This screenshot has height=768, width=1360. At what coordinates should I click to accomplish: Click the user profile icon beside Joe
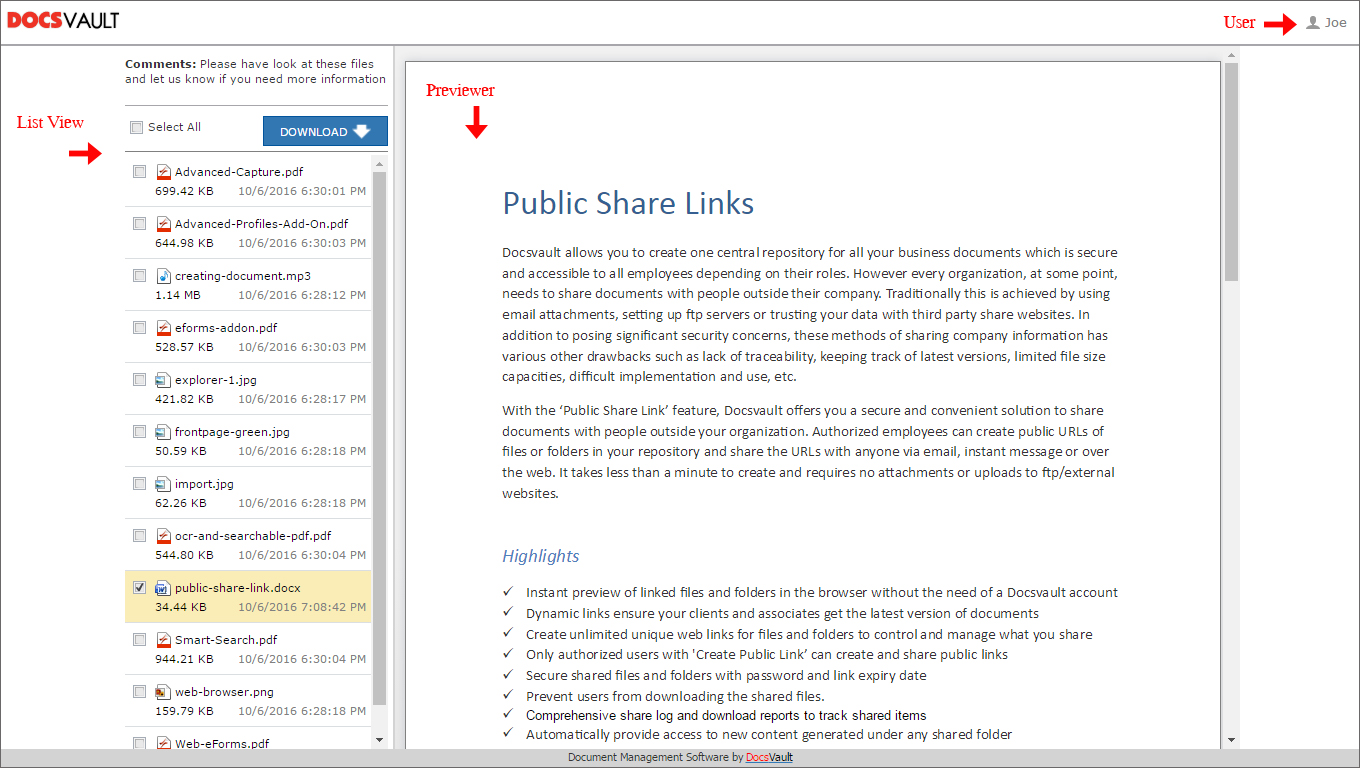point(1313,22)
